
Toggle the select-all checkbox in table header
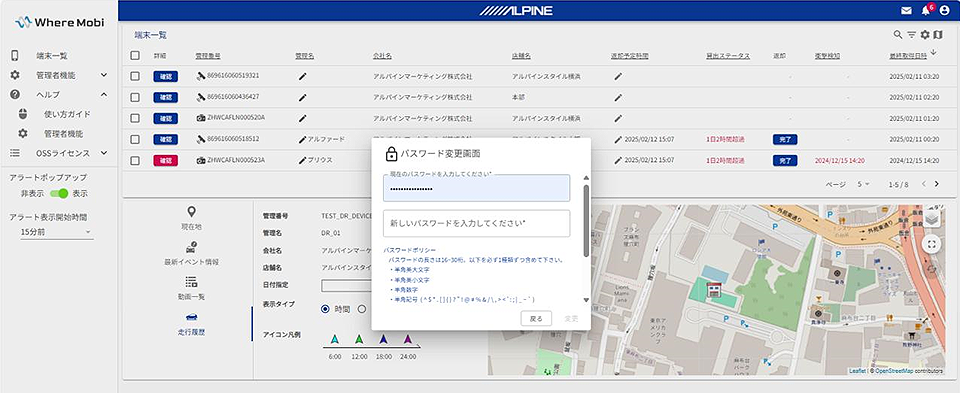(135, 56)
